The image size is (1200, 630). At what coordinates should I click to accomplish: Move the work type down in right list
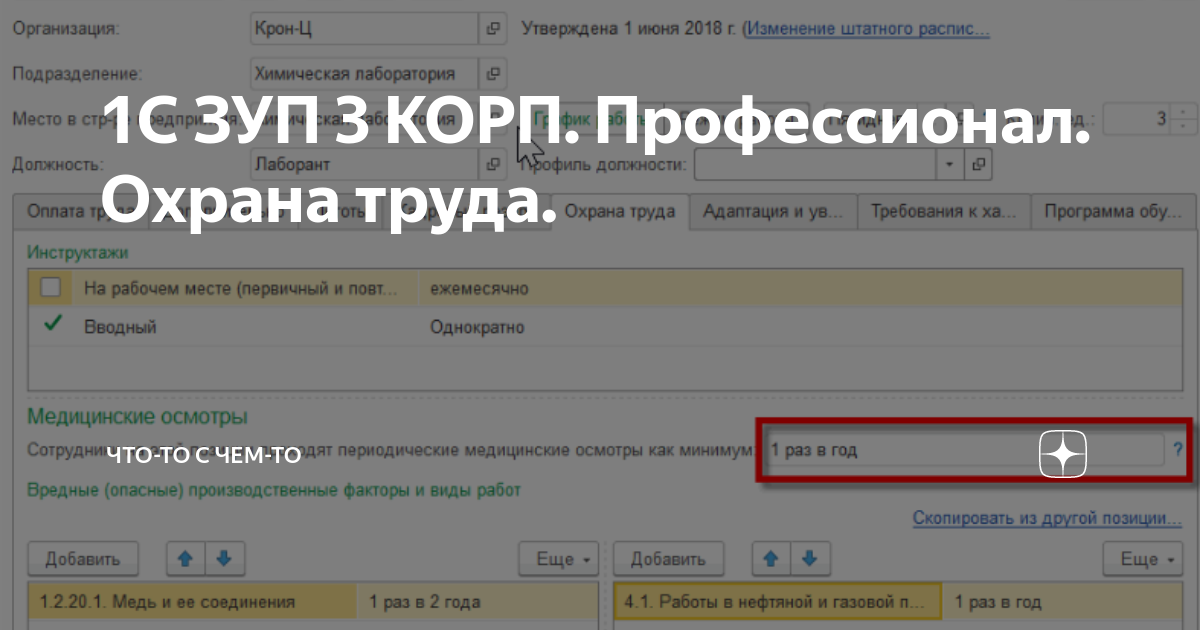point(809,559)
